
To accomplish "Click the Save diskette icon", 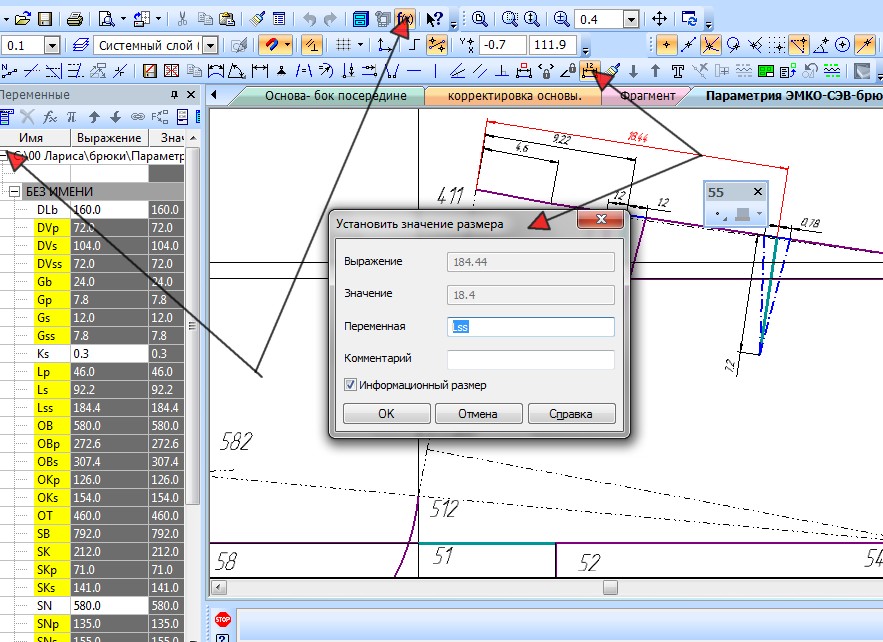I will (x=44, y=19).
